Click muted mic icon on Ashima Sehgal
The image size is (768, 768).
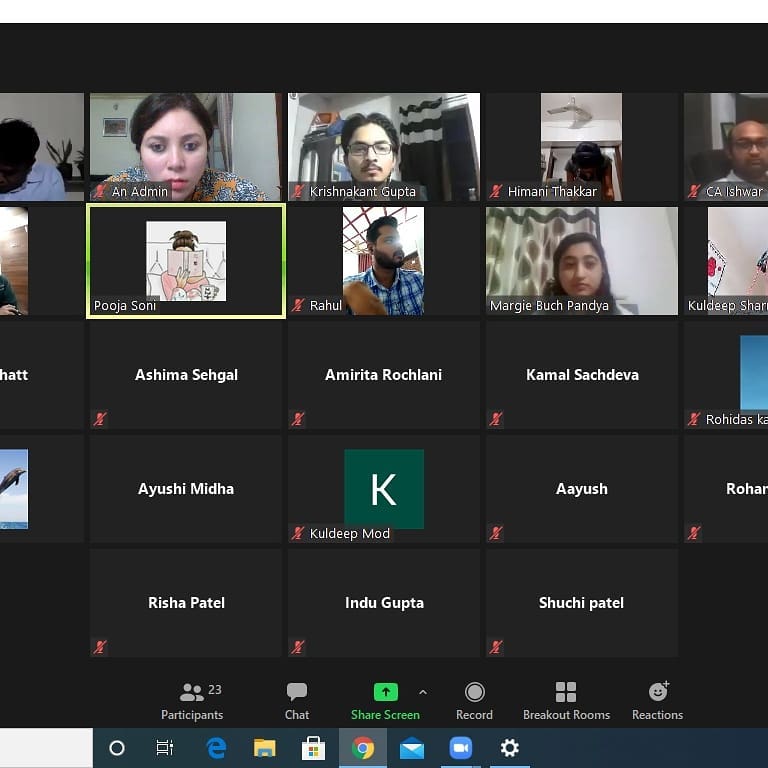[x=100, y=419]
